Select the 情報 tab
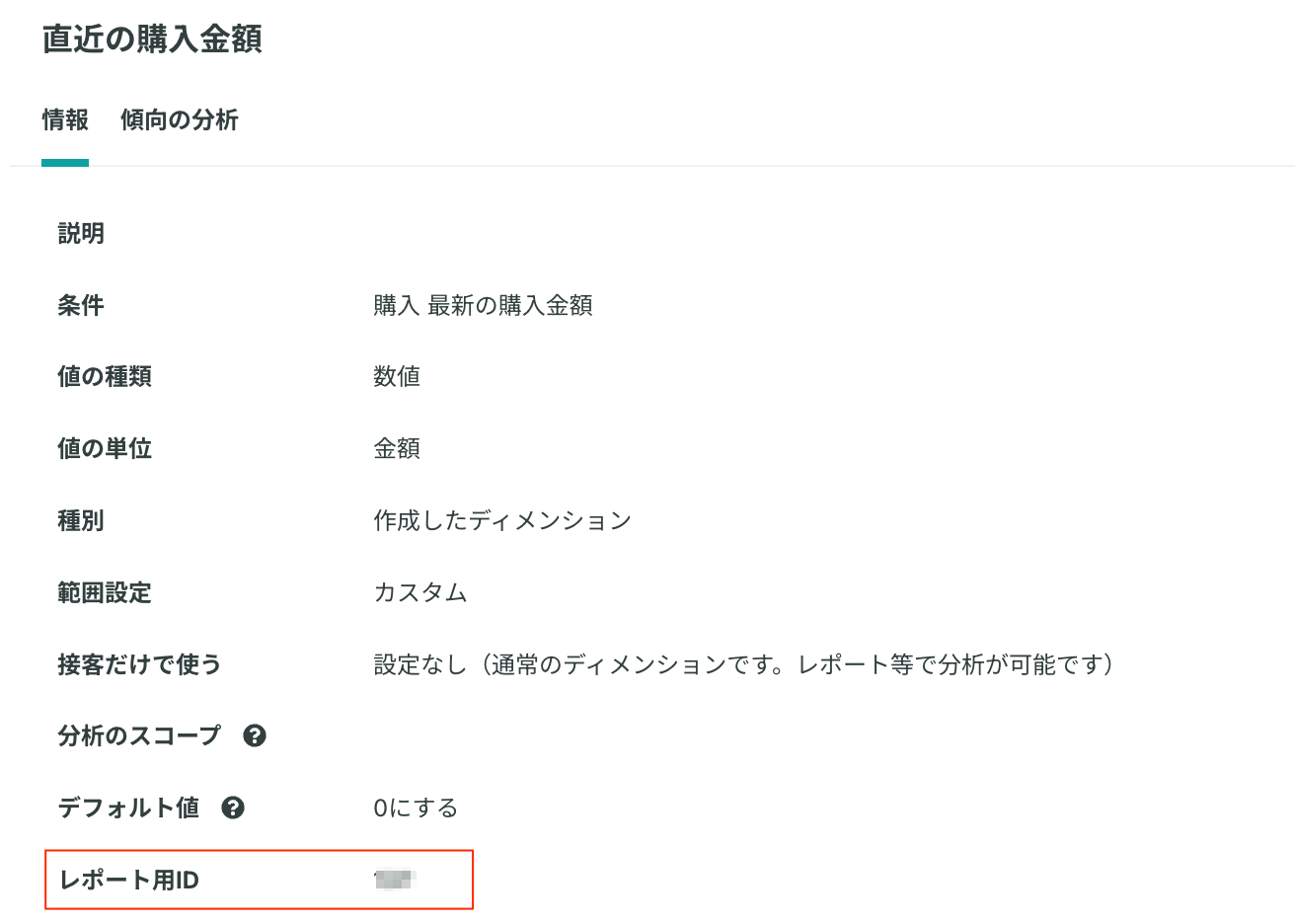Viewport: 1295px width, 924px height. (x=65, y=120)
